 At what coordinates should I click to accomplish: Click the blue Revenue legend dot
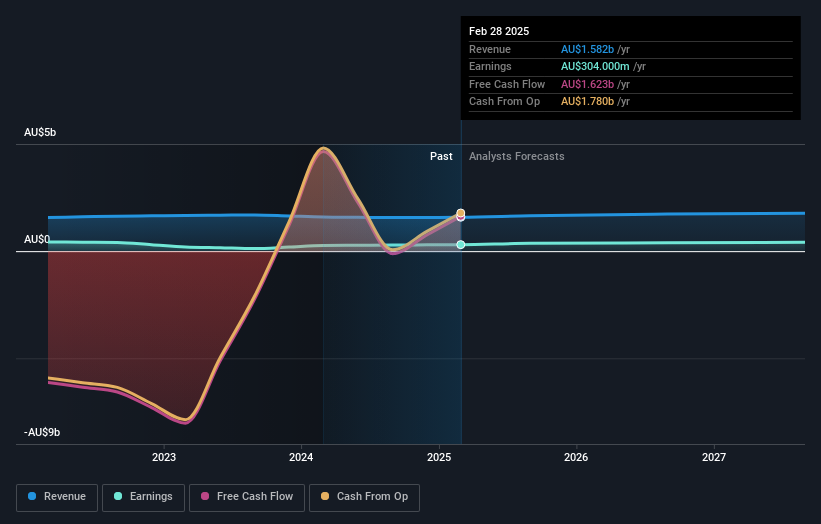(x=32, y=496)
